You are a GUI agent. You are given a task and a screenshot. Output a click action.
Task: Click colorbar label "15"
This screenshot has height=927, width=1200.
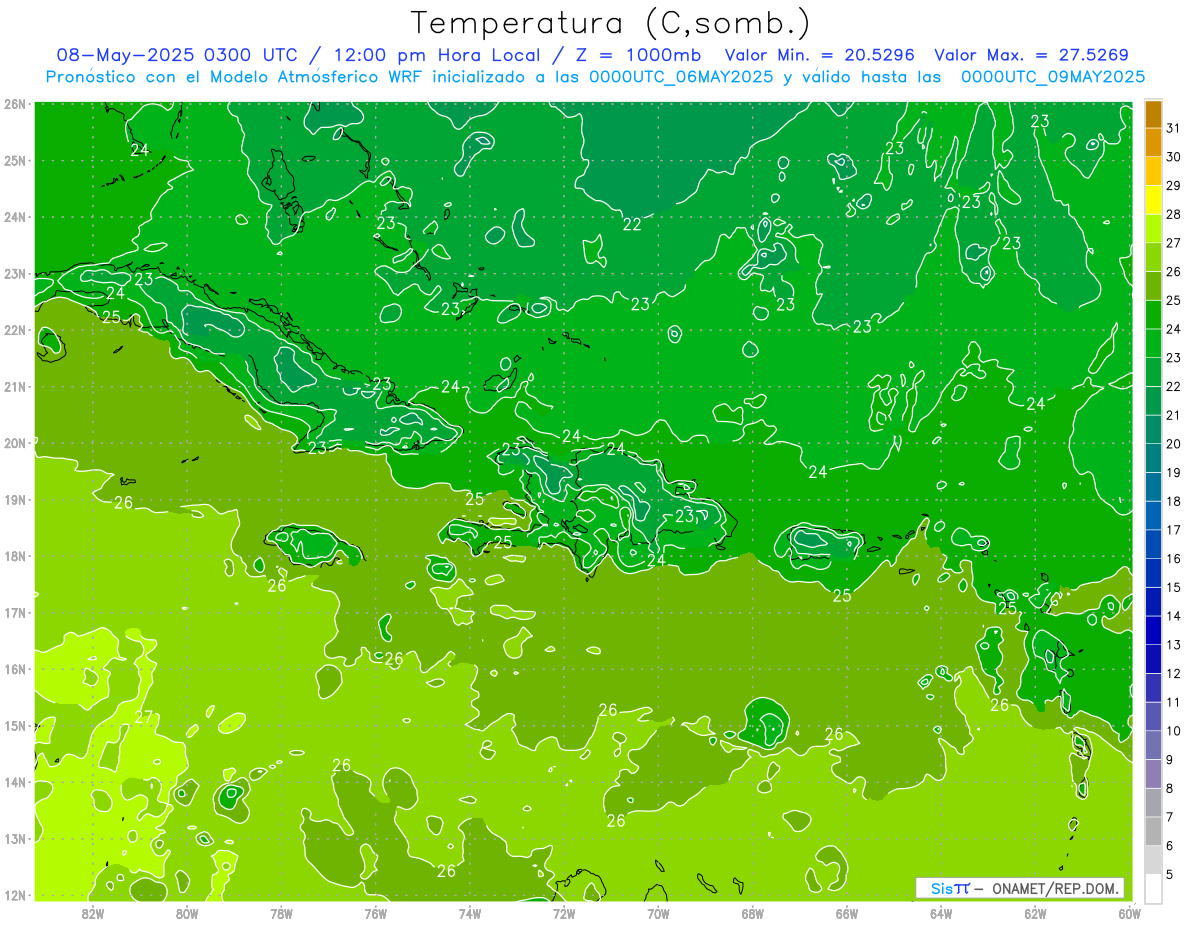[1172, 587]
